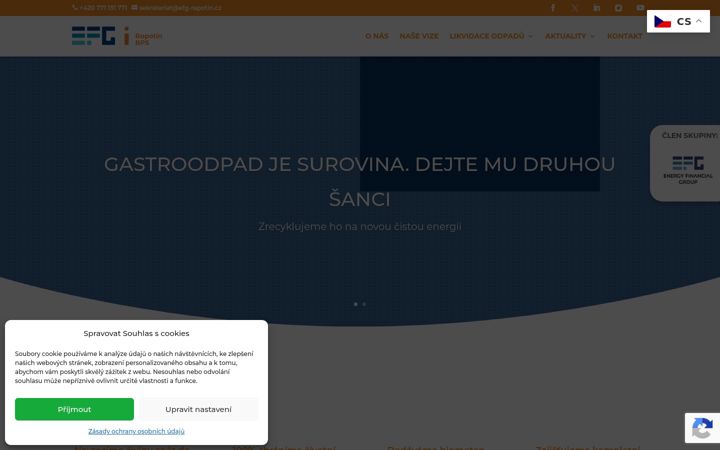The image size is (720, 450).
Task: Open the X (Twitter) social icon
Action: [575, 8]
